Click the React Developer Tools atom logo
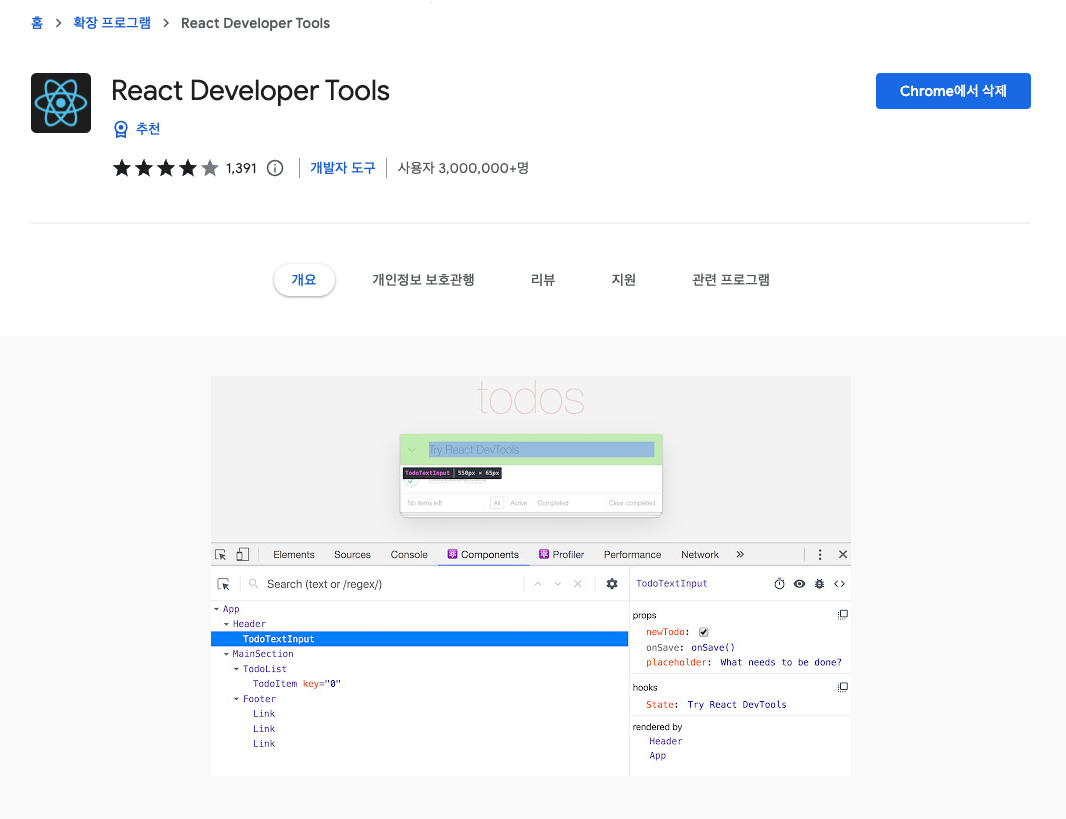 pyautogui.click(x=61, y=103)
